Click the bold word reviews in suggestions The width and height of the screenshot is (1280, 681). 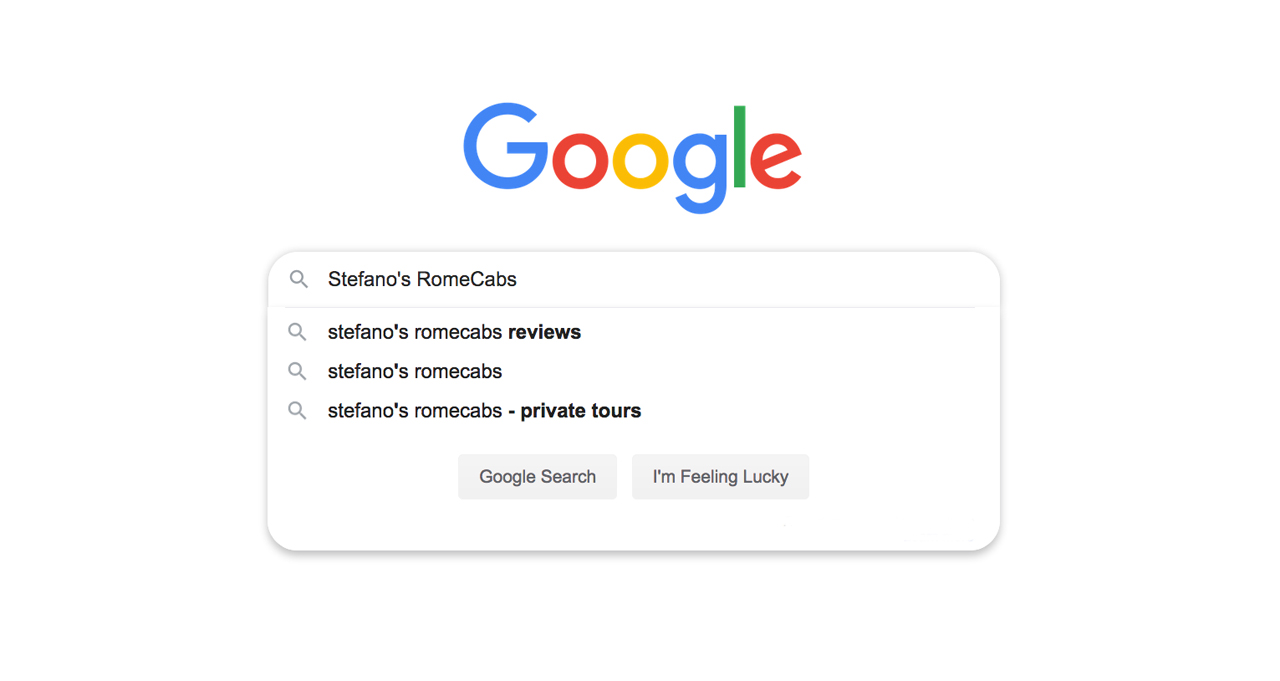[544, 332]
